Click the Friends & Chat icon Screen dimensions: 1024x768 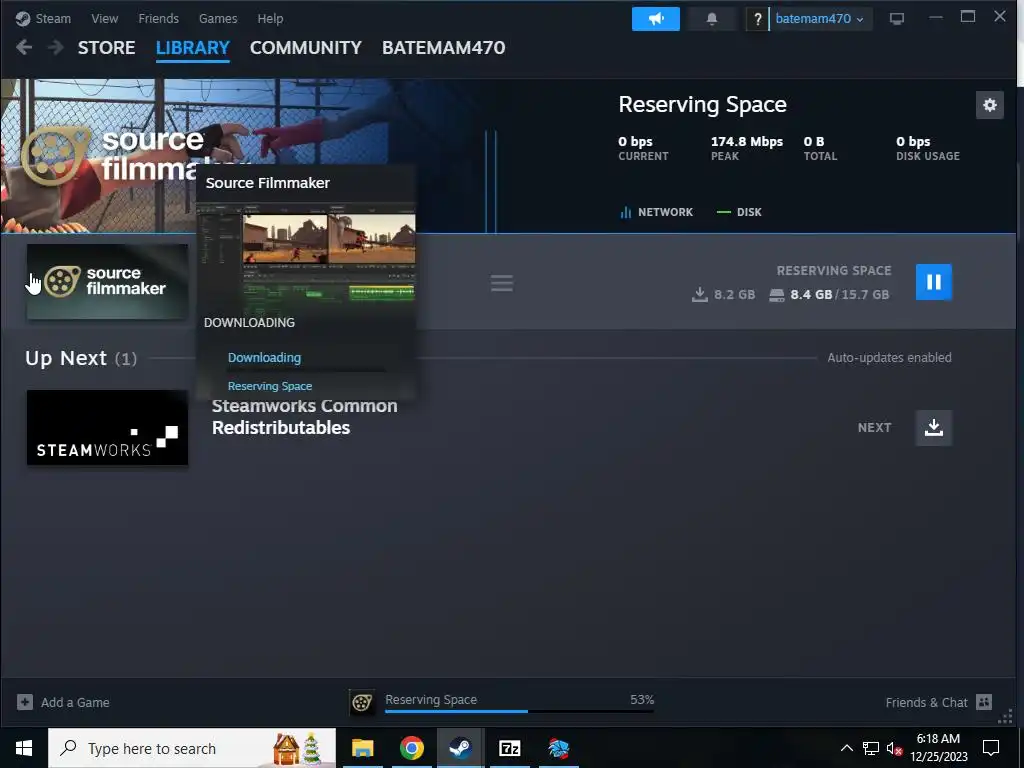click(984, 702)
